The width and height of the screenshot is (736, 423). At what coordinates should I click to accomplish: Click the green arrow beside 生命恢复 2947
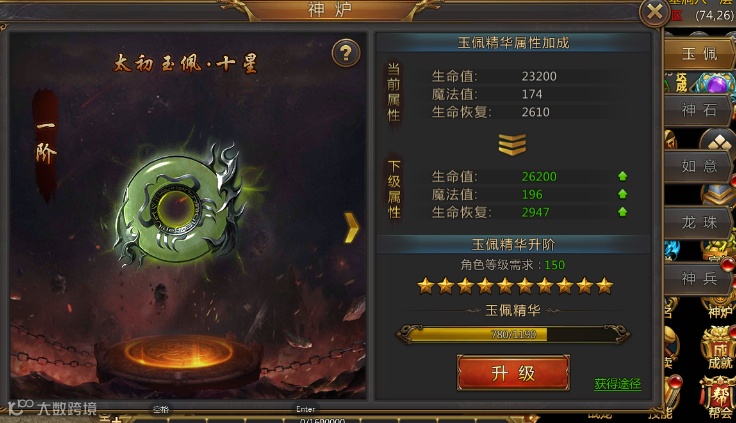[622, 212]
